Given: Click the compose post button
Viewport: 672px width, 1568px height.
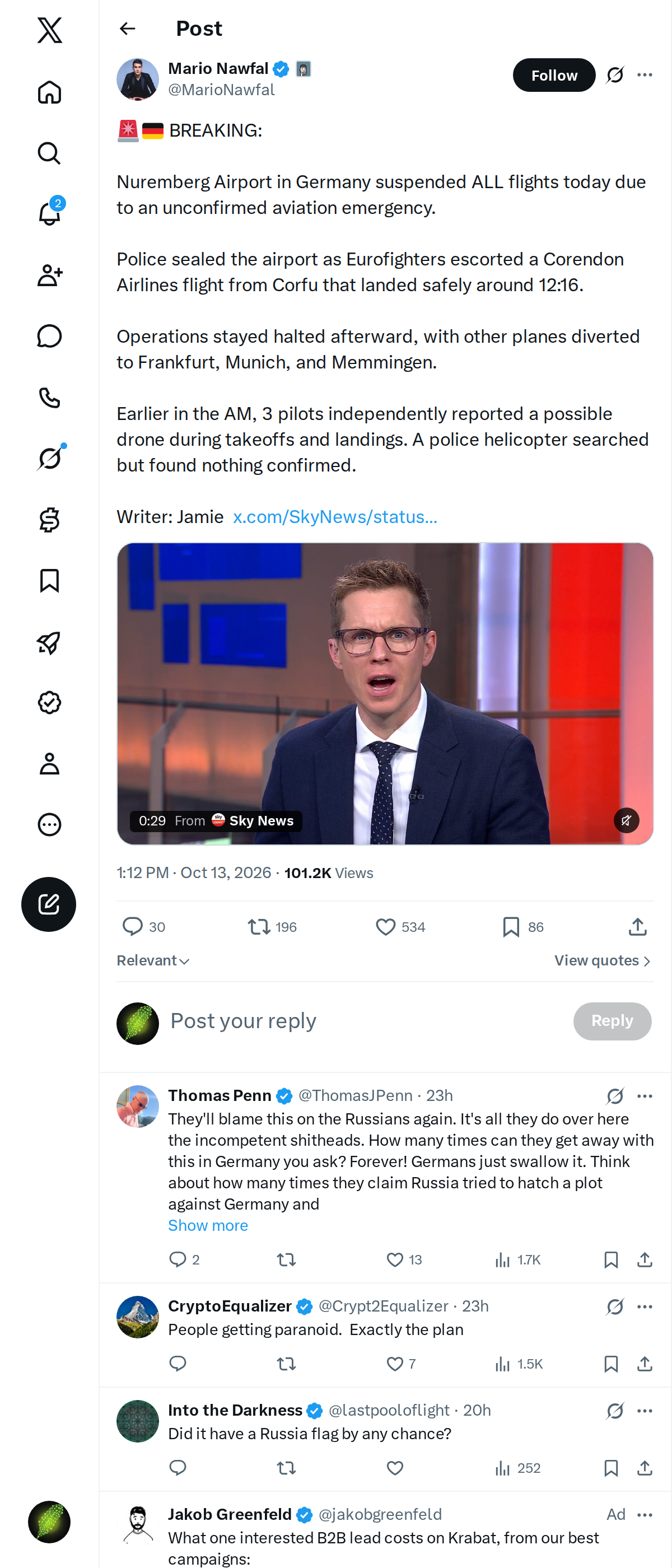Looking at the screenshot, I should (x=49, y=904).
